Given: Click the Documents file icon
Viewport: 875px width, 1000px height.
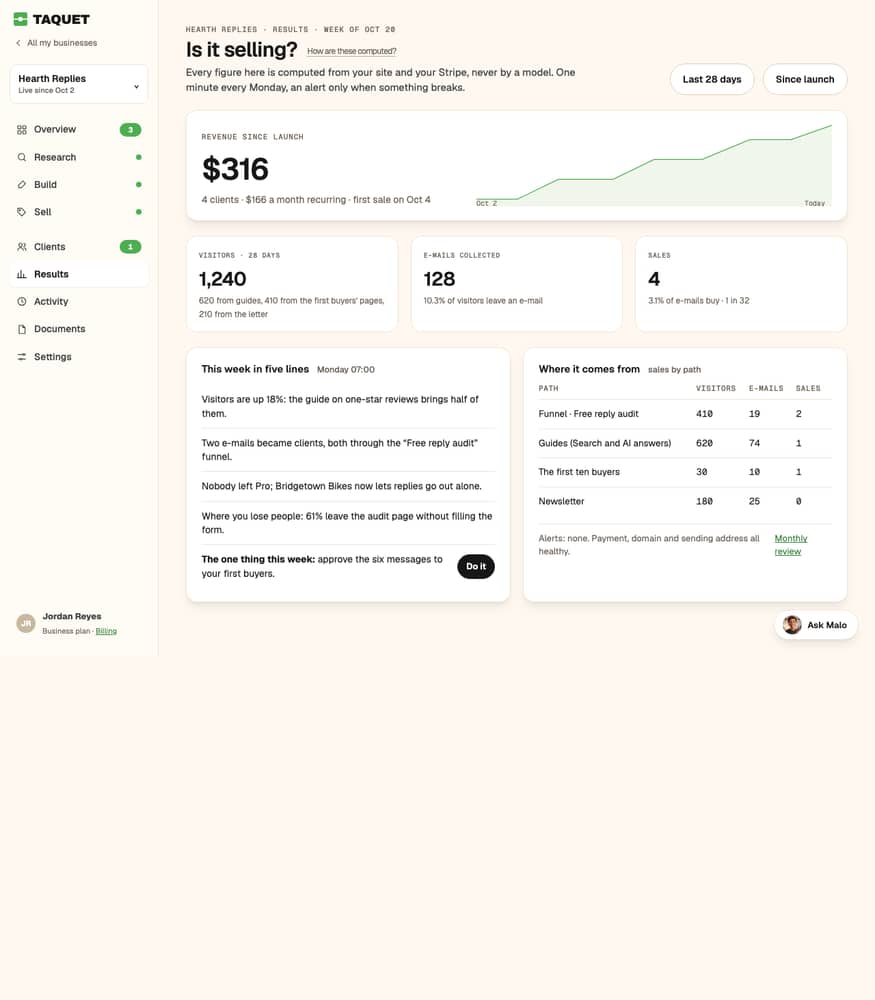Looking at the screenshot, I should [22, 329].
